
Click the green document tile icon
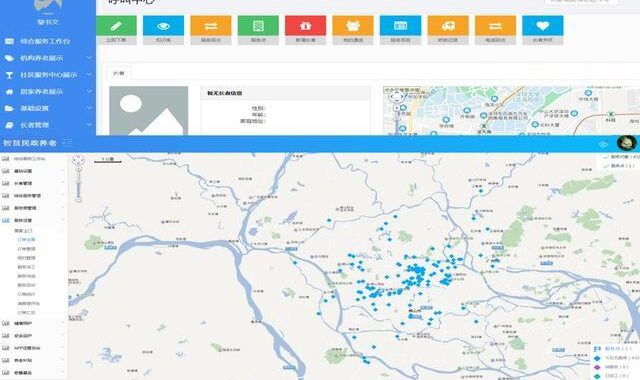click(258, 26)
